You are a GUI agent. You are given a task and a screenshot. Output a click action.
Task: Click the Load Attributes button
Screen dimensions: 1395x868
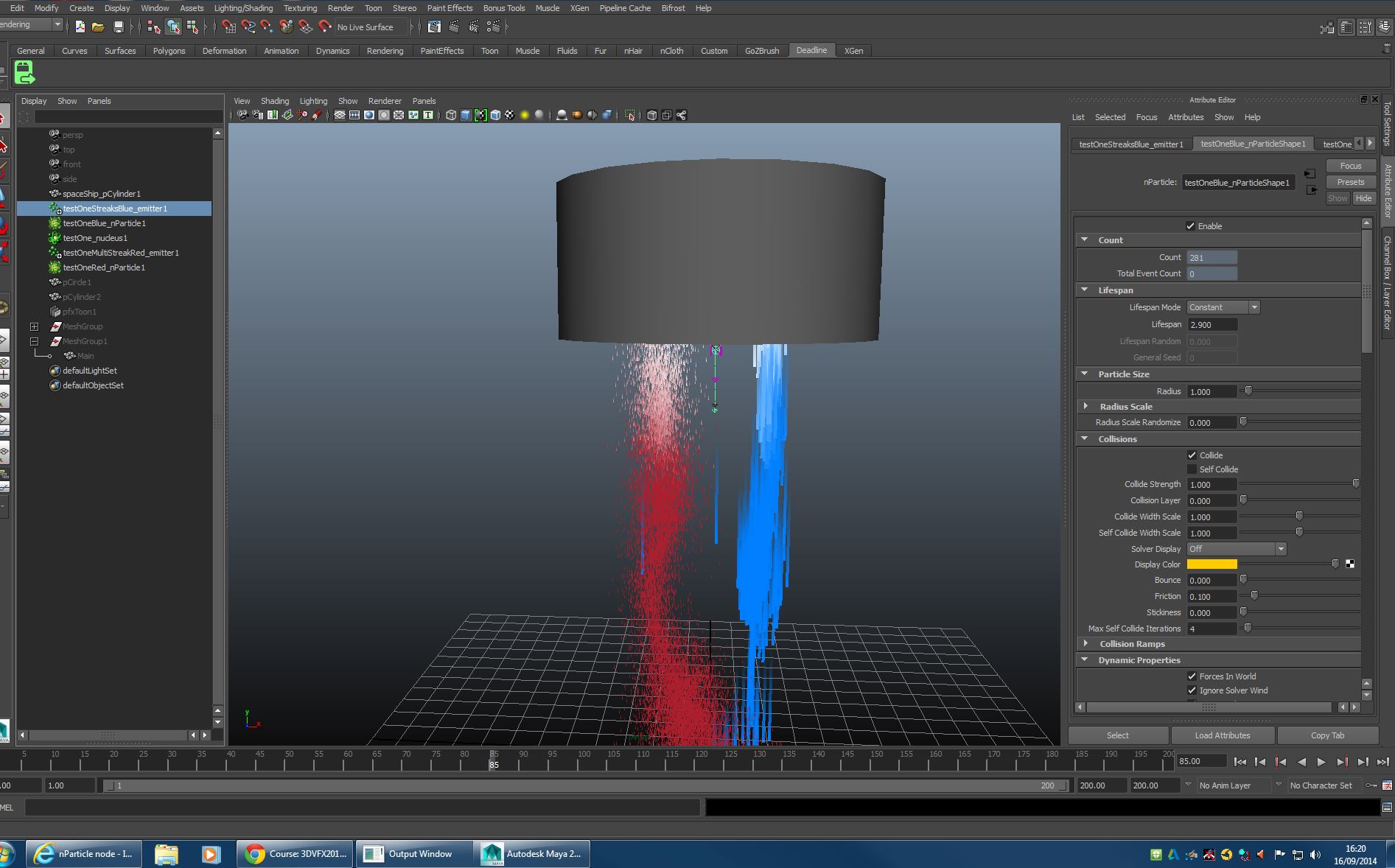click(1222, 735)
